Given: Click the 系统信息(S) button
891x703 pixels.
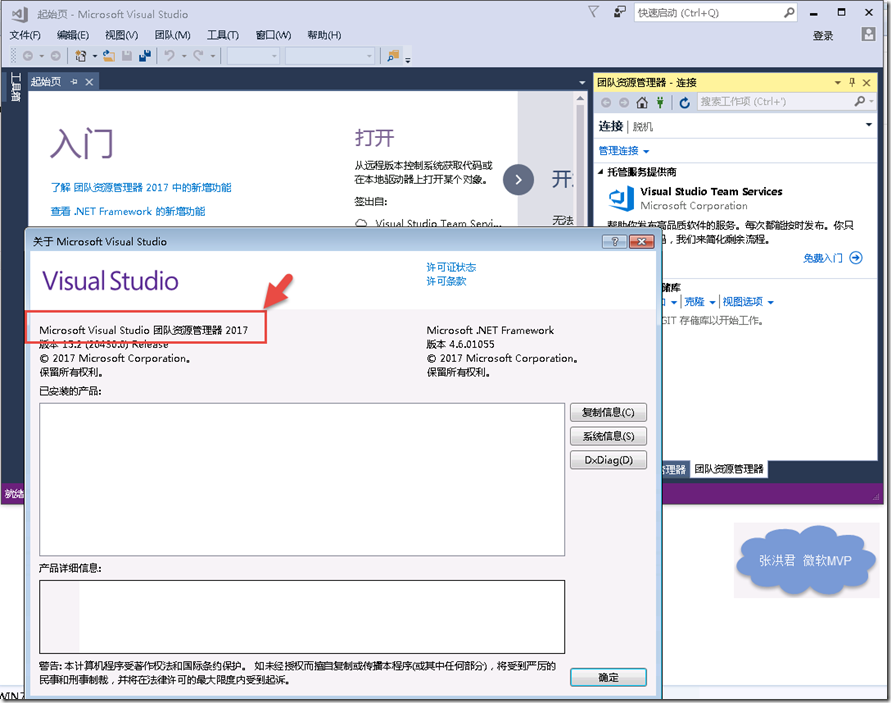Looking at the screenshot, I should (x=608, y=436).
